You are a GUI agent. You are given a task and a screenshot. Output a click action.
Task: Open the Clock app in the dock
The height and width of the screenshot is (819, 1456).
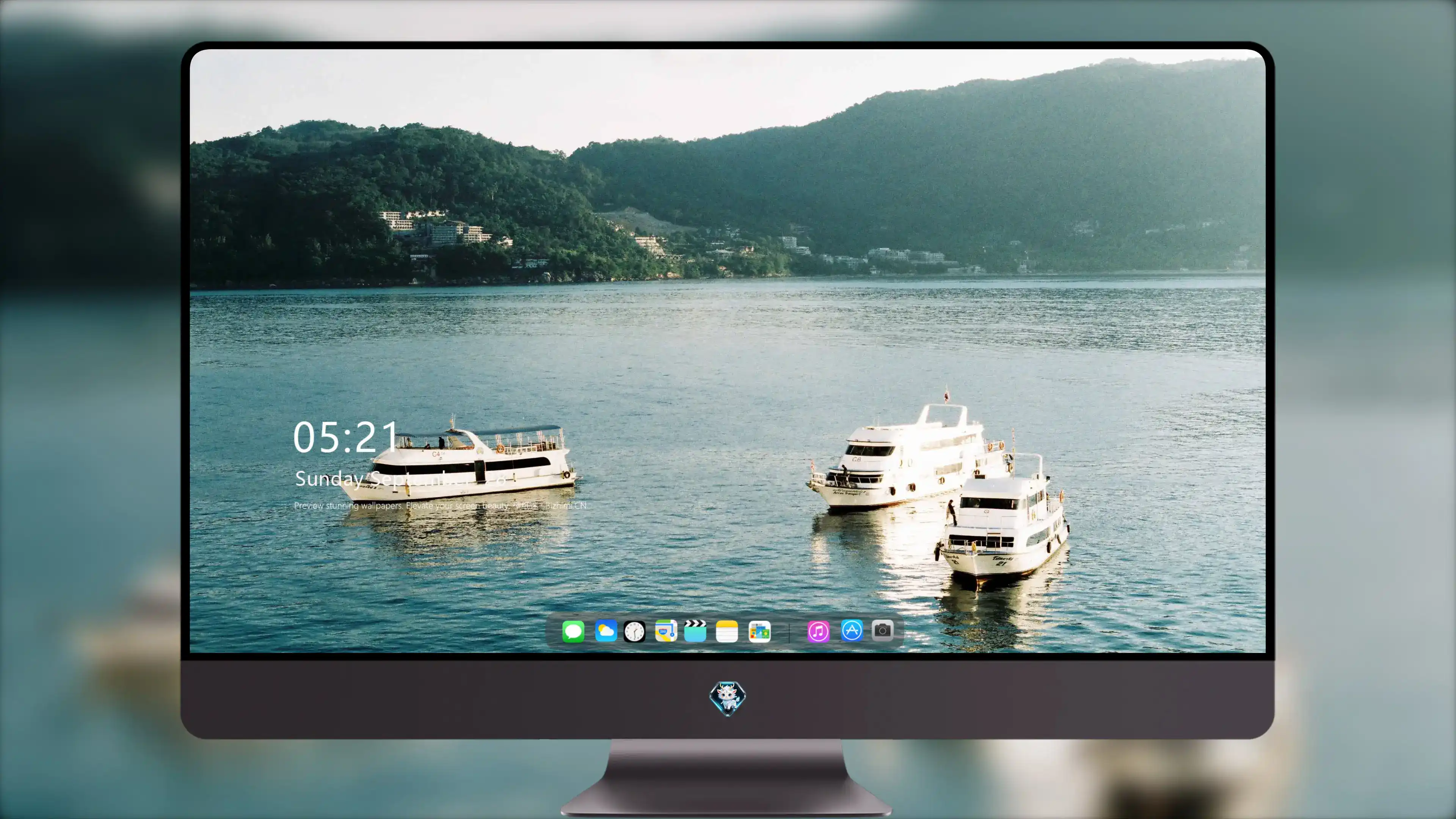[x=634, y=631]
